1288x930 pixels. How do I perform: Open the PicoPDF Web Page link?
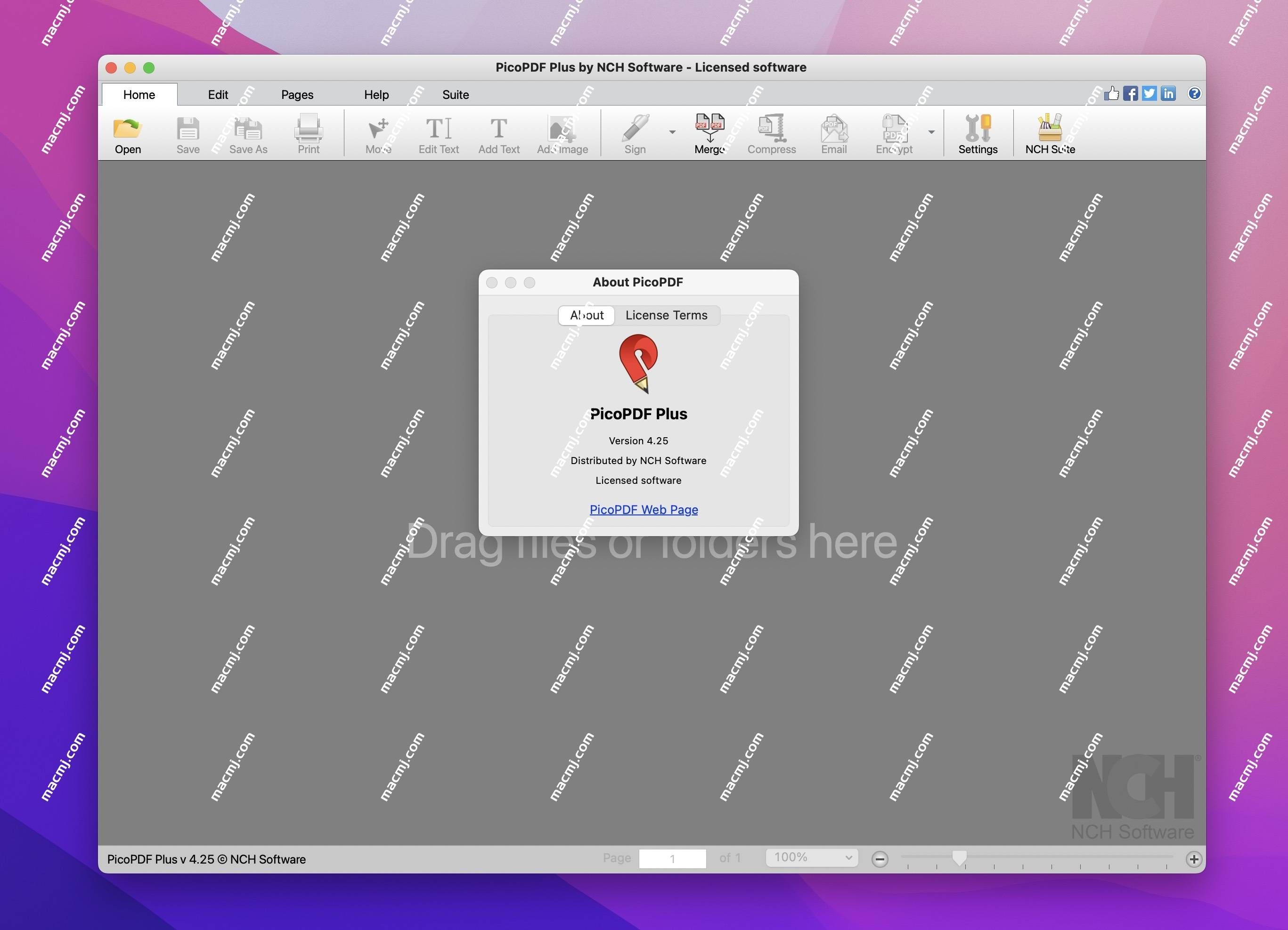click(644, 509)
